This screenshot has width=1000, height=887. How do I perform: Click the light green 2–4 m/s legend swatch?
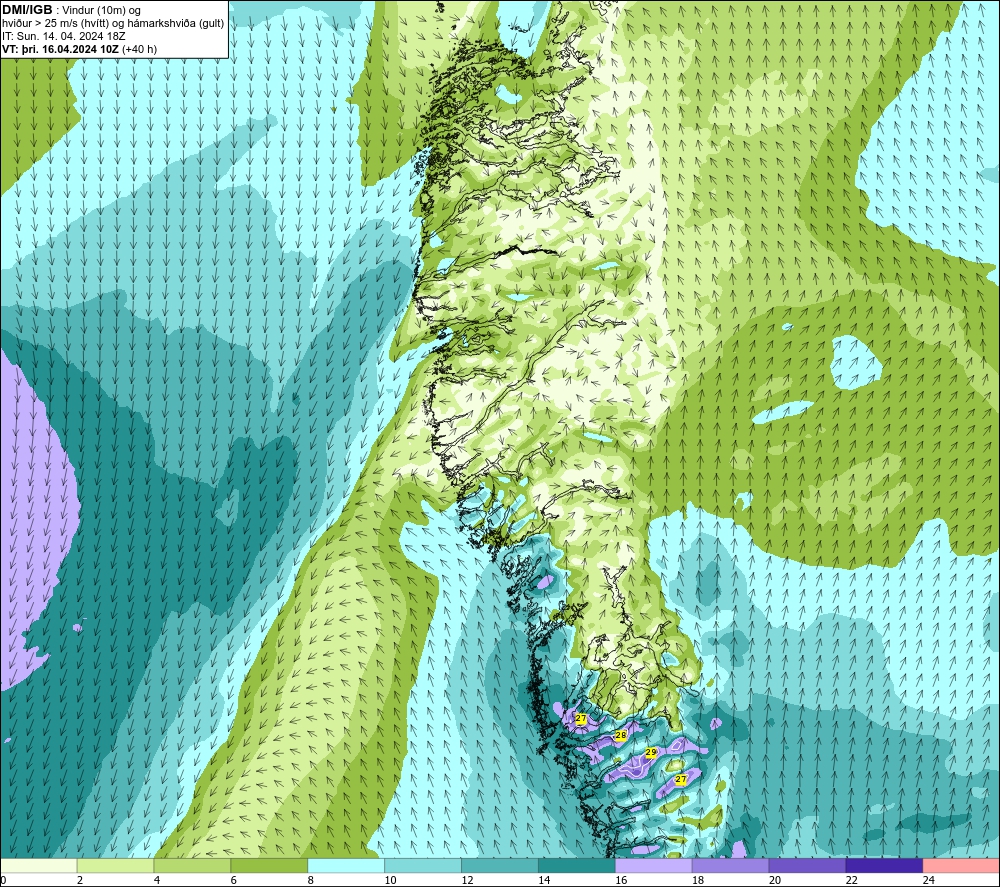pos(115,865)
